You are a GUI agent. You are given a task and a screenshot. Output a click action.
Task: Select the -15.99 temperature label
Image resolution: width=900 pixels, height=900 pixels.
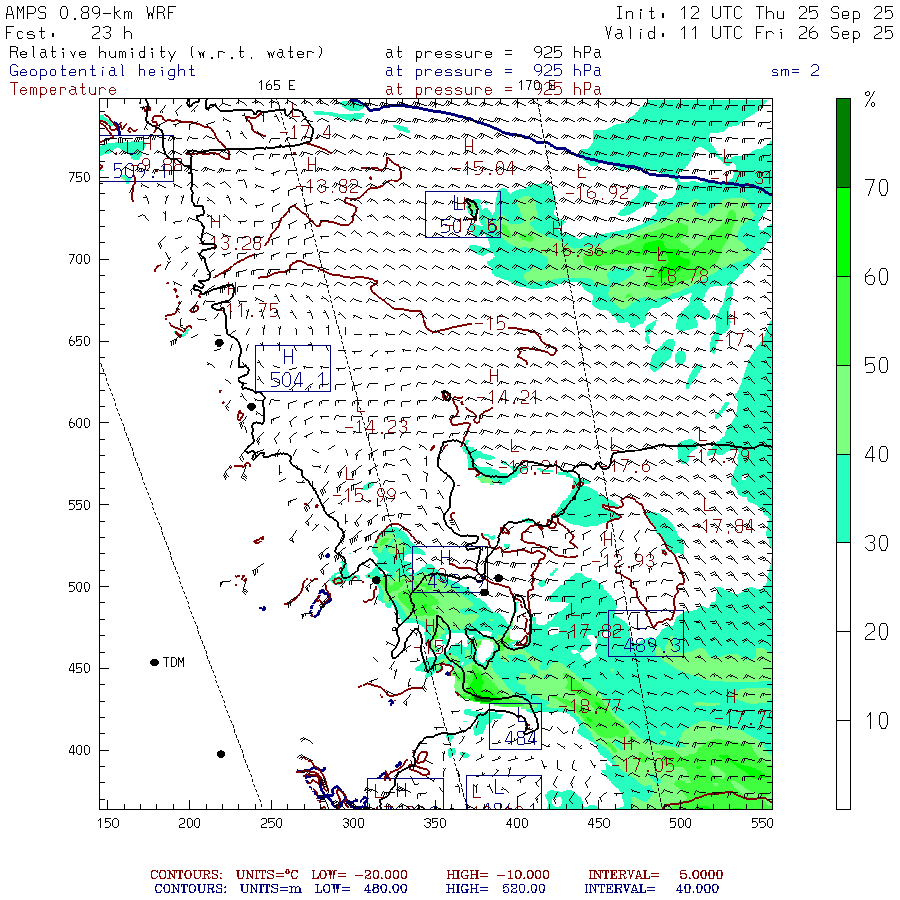click(369, 494)
